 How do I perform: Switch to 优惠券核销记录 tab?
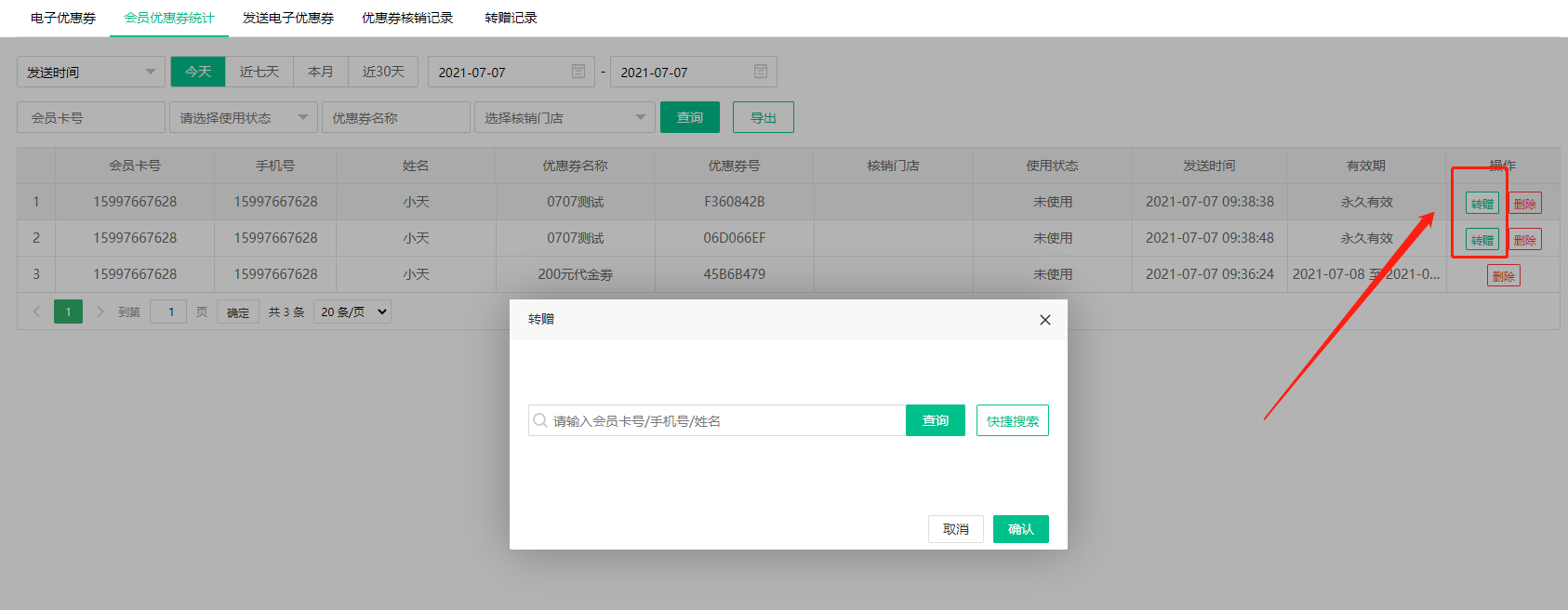[407, 18]
